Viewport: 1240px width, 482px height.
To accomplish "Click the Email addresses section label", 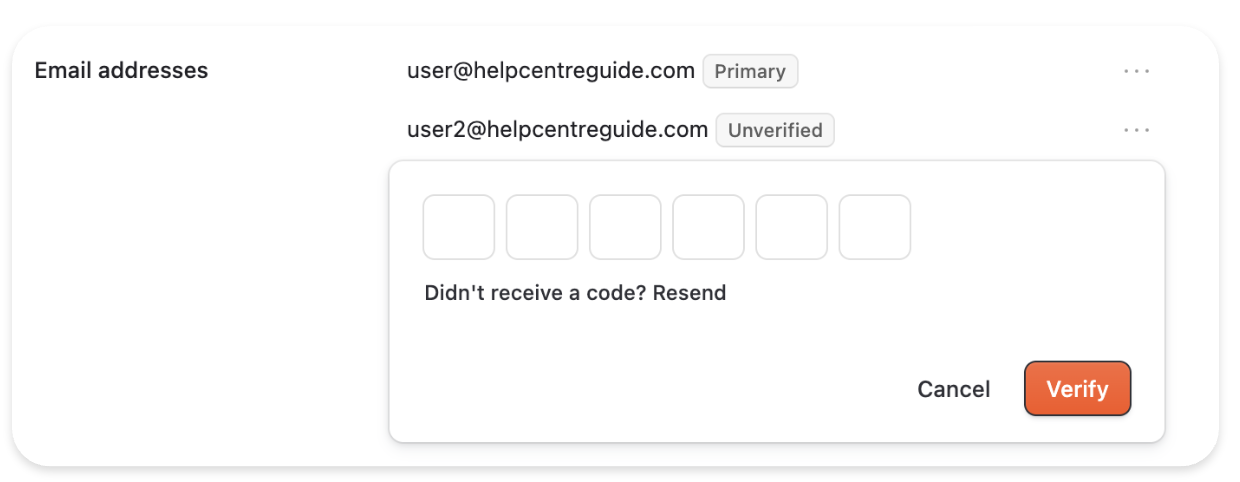I will coord(121,71).
